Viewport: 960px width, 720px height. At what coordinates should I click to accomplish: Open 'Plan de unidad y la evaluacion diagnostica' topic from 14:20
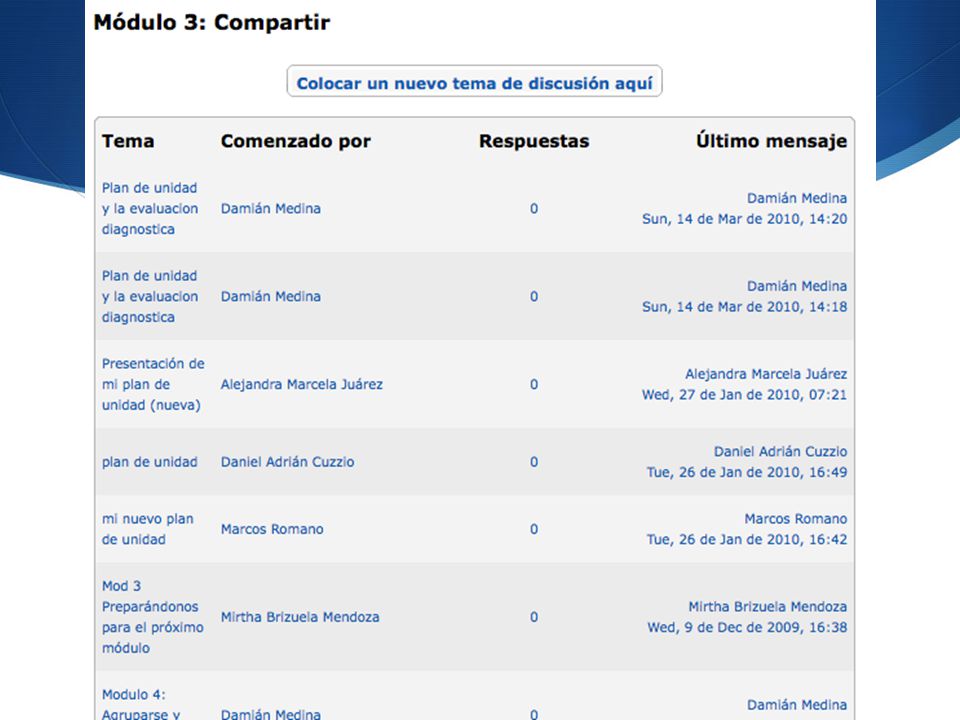(150, 208)
